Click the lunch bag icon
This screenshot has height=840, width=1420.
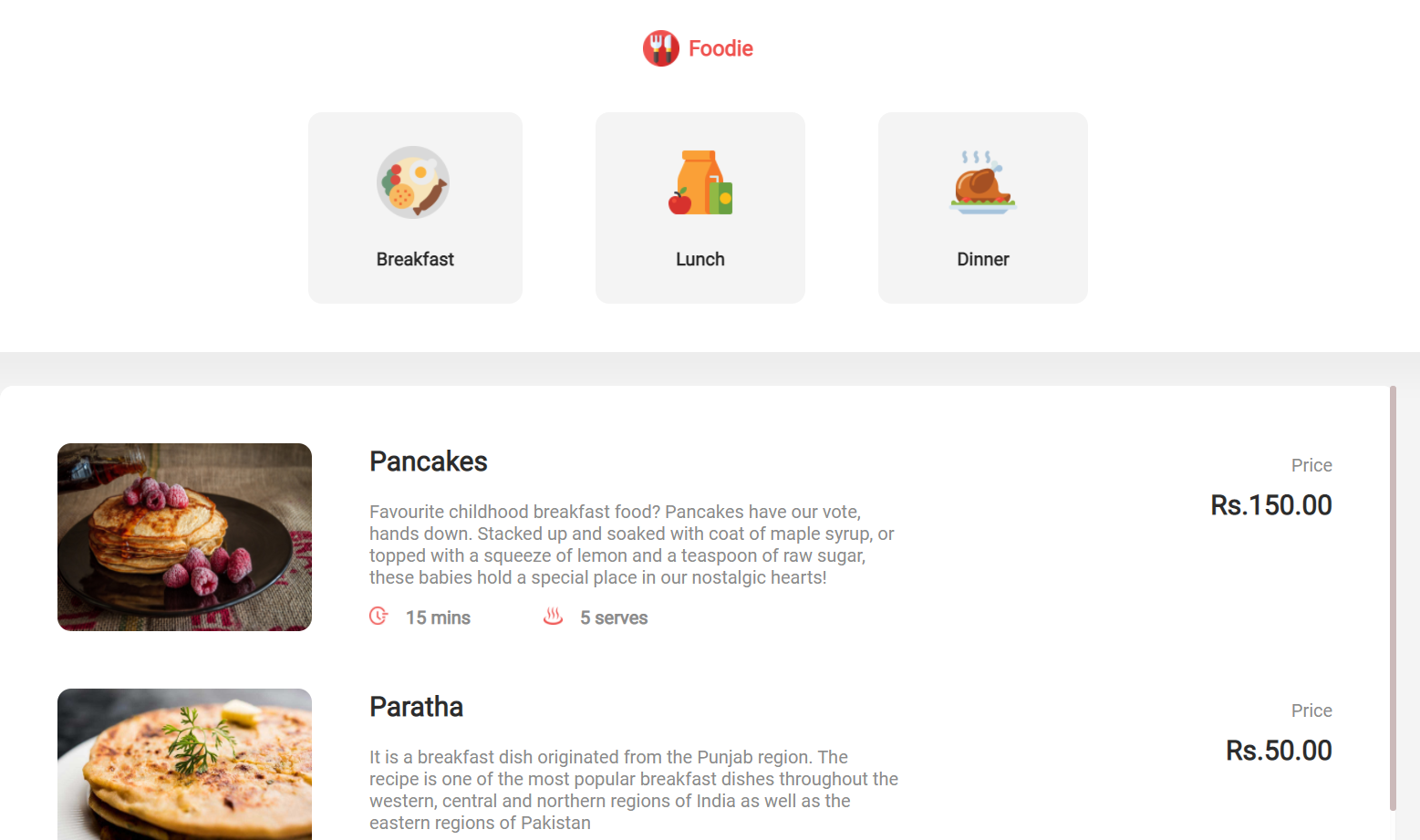[700, 182]
